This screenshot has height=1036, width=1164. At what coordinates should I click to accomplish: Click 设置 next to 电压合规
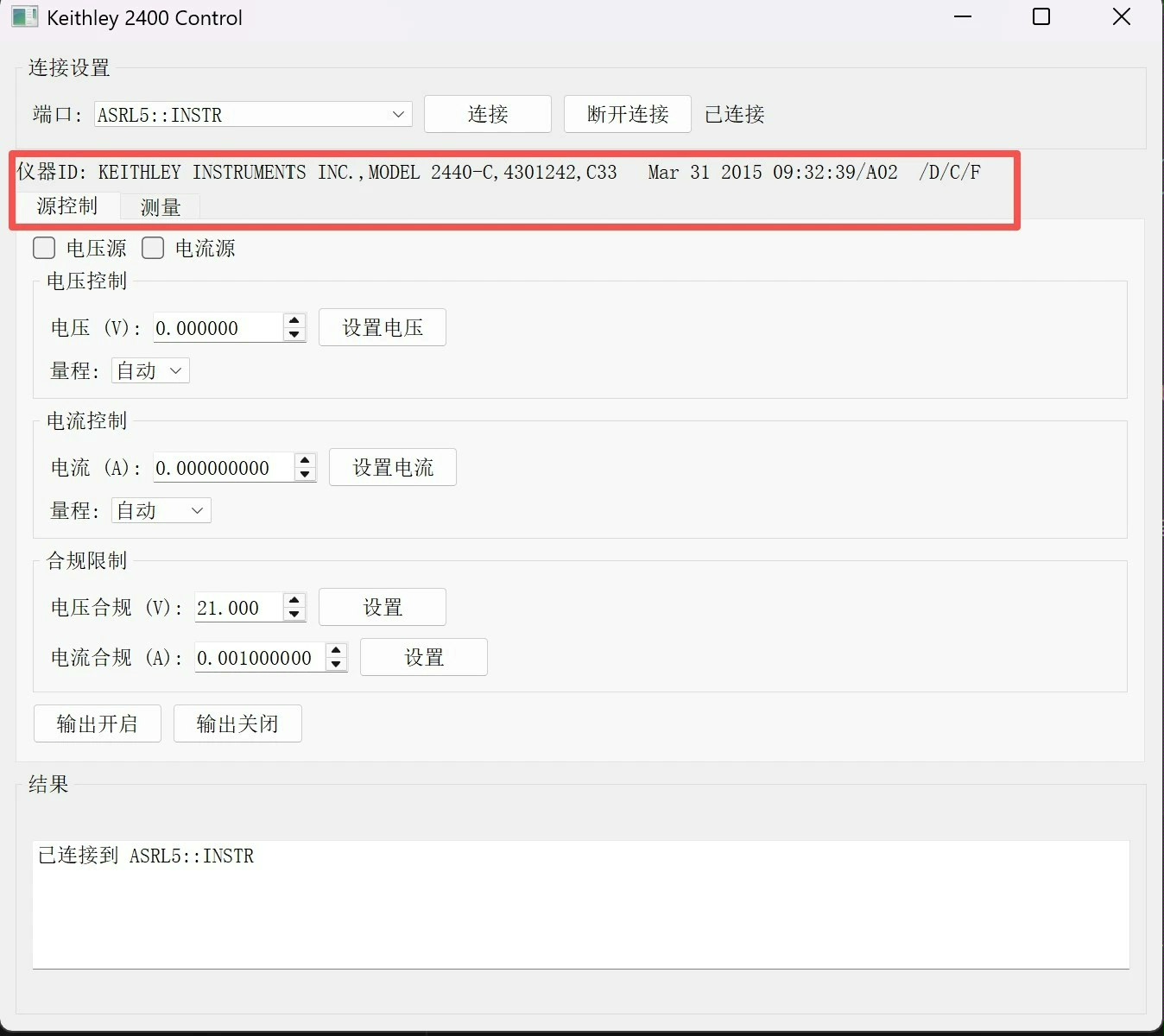[x=383, y=608]
